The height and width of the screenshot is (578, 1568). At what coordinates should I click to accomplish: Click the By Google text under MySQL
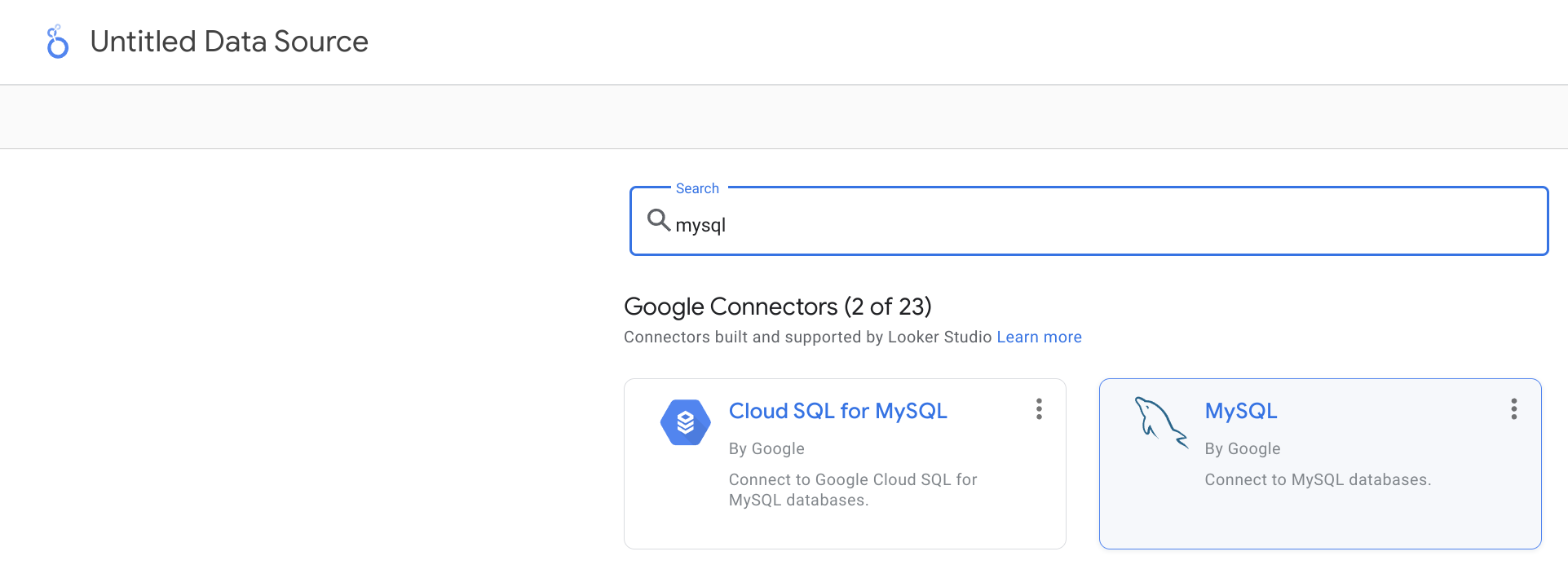tap(1242, 448)
